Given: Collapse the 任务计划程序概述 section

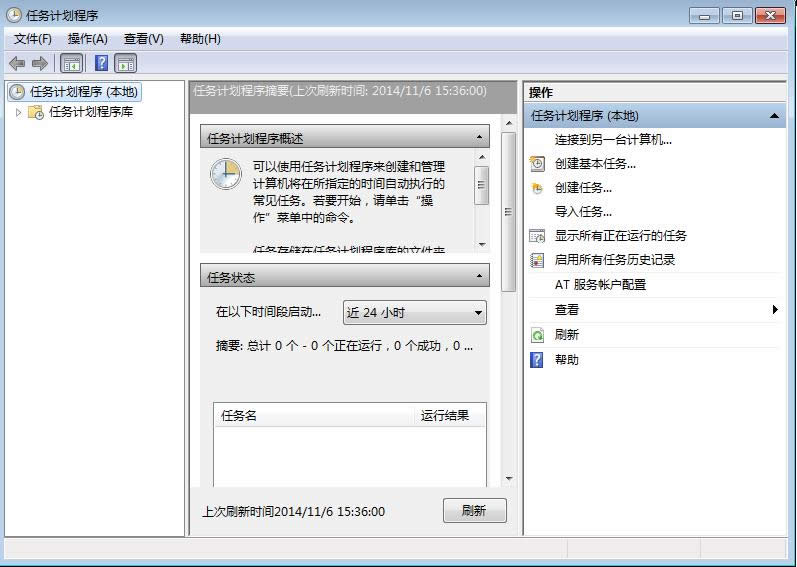Looking at the screenshot, I should click(480, 138).
